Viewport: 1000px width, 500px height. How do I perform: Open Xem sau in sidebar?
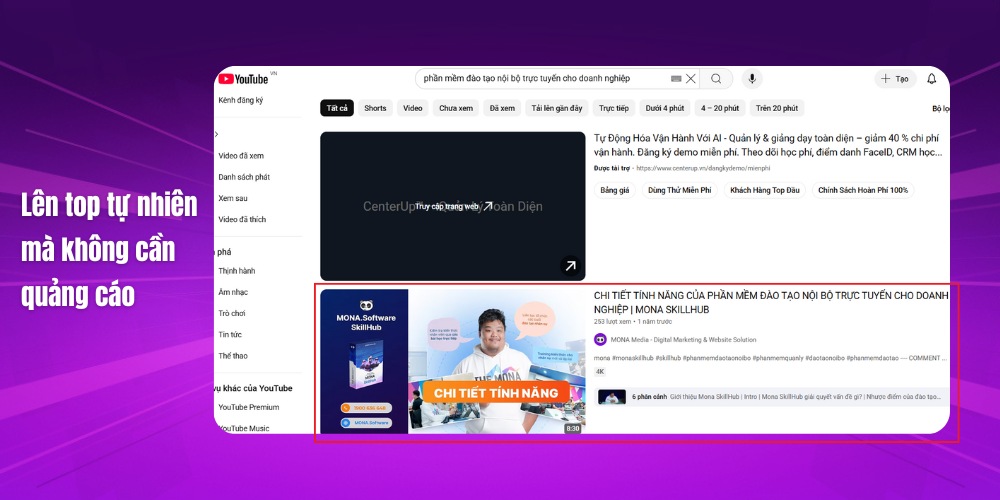tap(233, 198)
